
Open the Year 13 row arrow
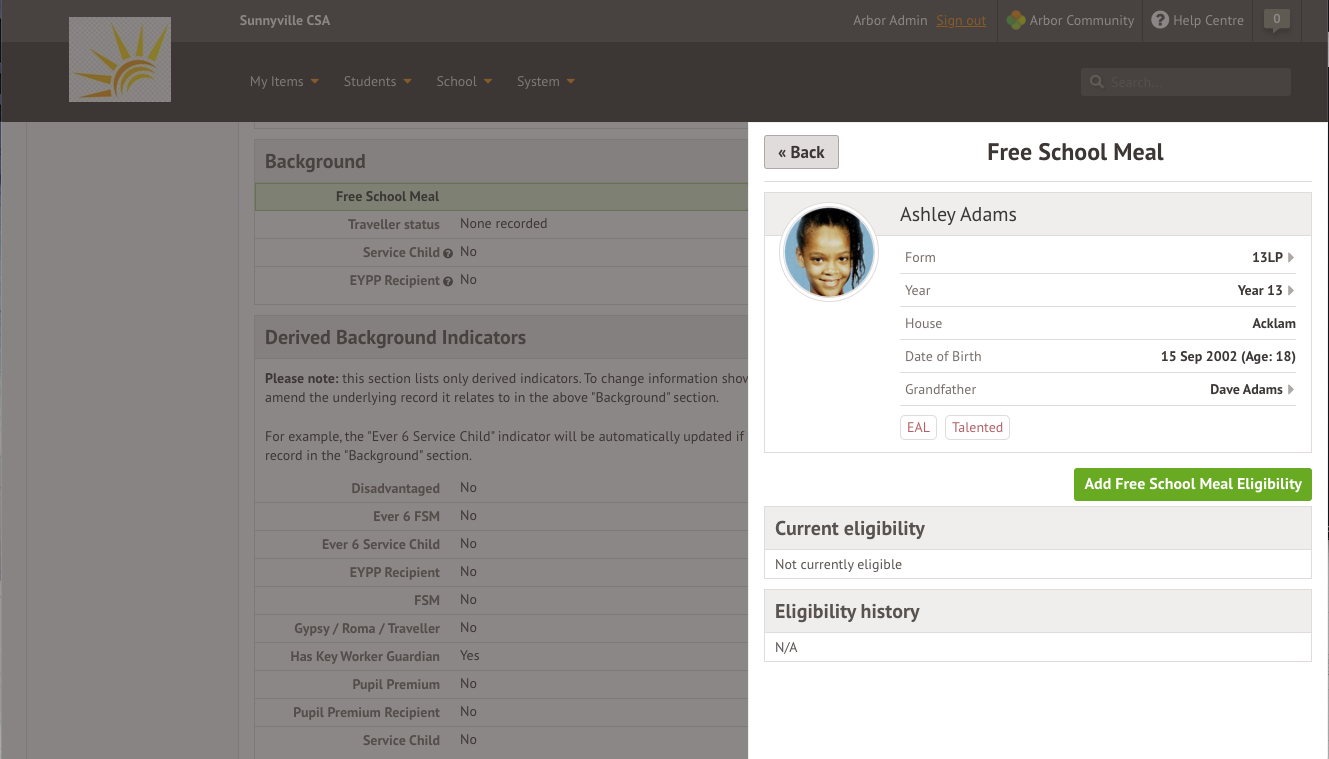[1291, 290]
